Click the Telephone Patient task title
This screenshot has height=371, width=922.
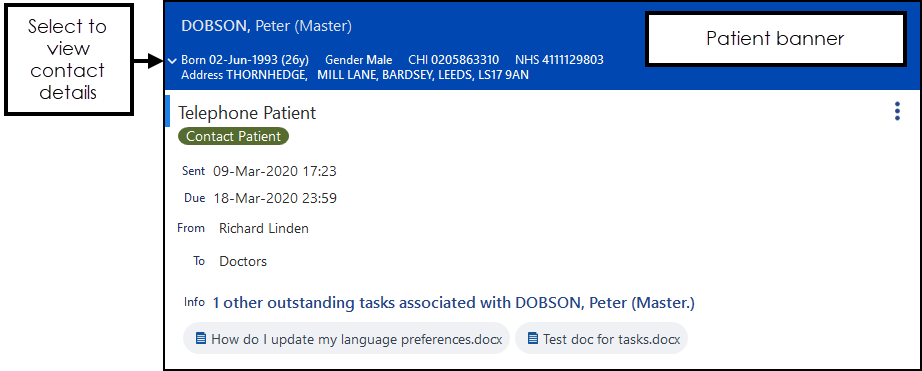(x=247, y=113)
